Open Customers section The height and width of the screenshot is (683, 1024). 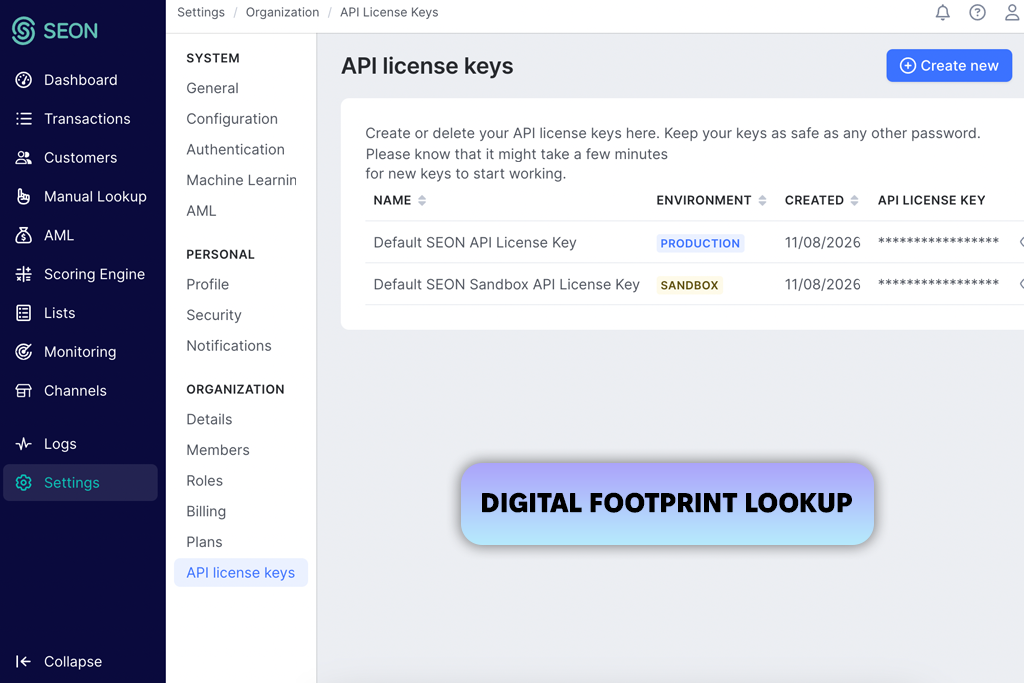[80, 157]
